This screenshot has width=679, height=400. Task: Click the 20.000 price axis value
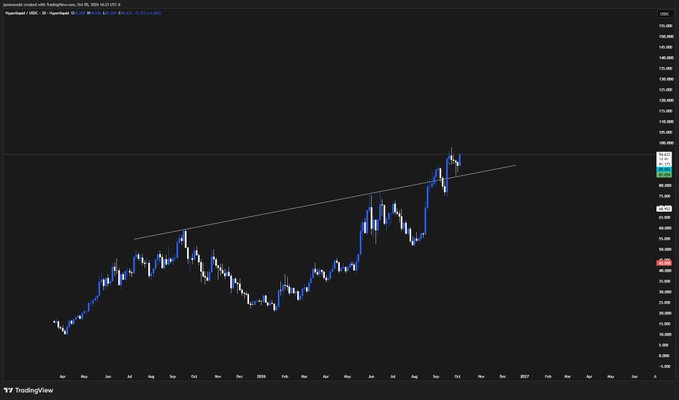click(665, 313)
